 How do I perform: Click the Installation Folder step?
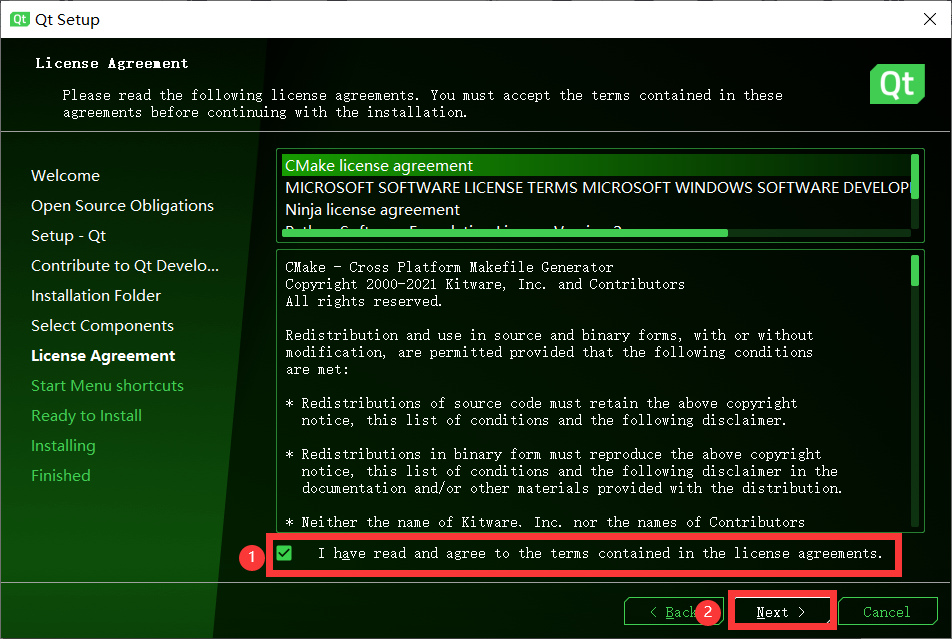(96, 296)
